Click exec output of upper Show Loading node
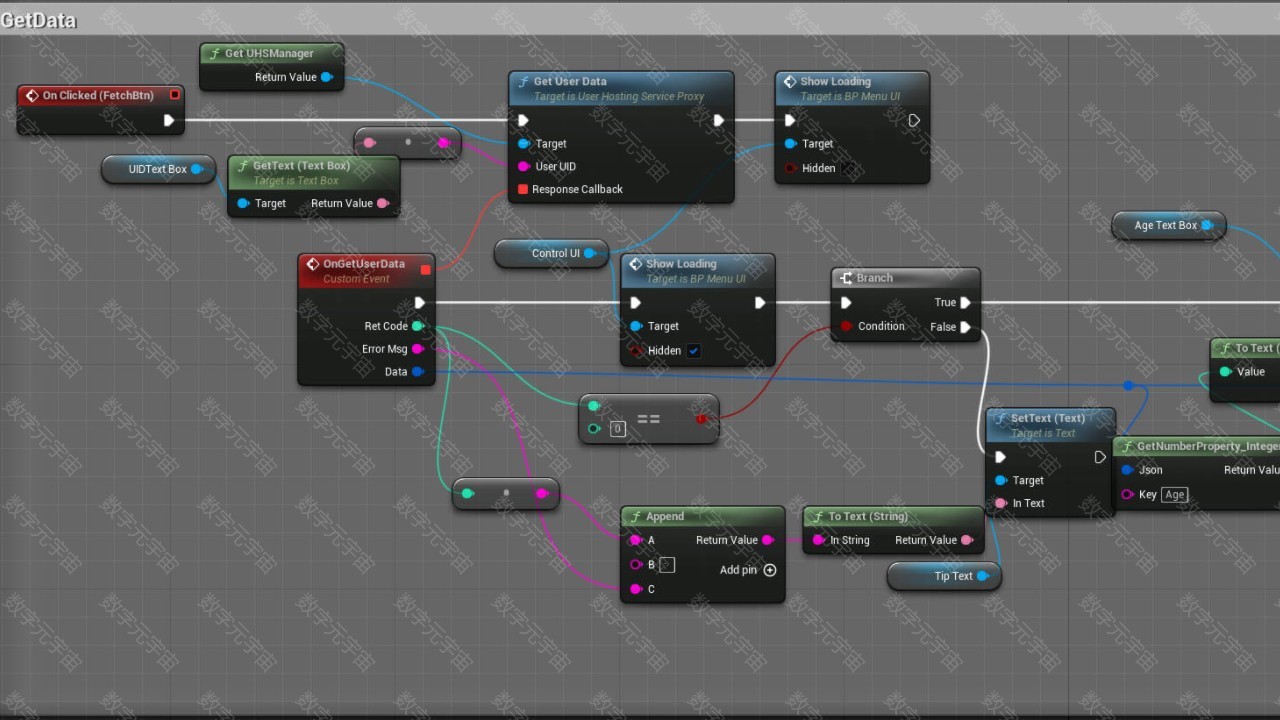The image size is (1280, 720). coord(914,121)
